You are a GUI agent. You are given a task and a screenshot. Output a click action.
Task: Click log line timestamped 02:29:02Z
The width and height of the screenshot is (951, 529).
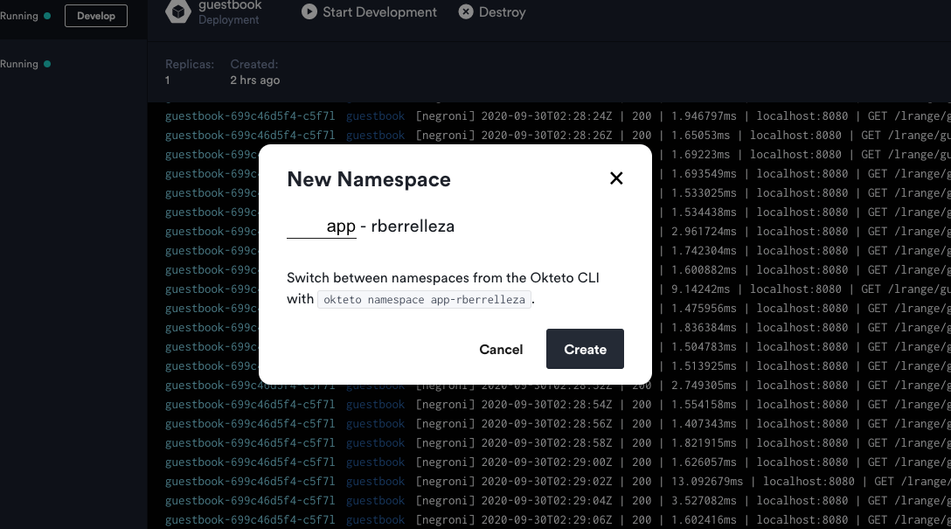point(558,482)
